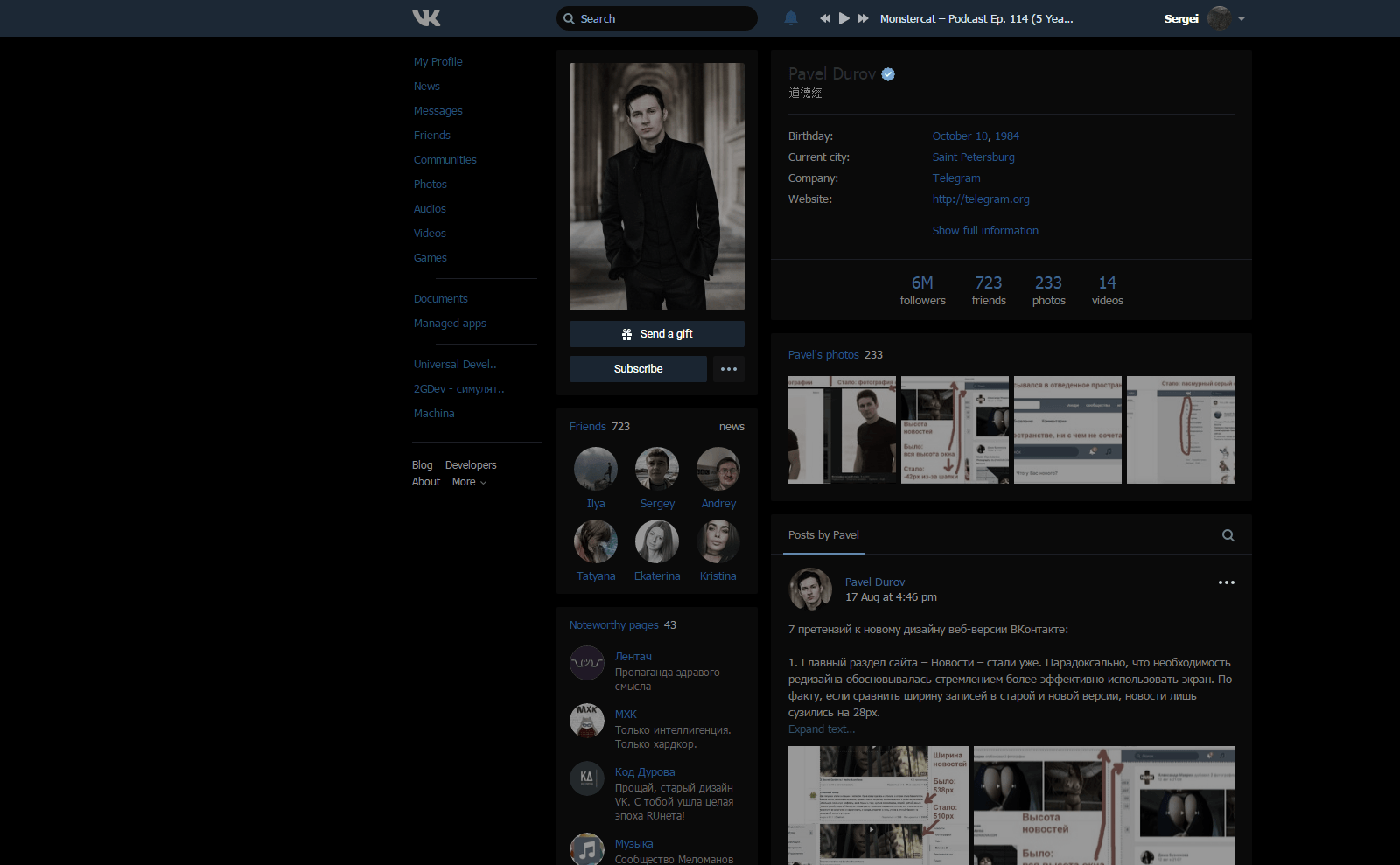Open the Telegram company link
The image size is (1400, 865).
956,178
